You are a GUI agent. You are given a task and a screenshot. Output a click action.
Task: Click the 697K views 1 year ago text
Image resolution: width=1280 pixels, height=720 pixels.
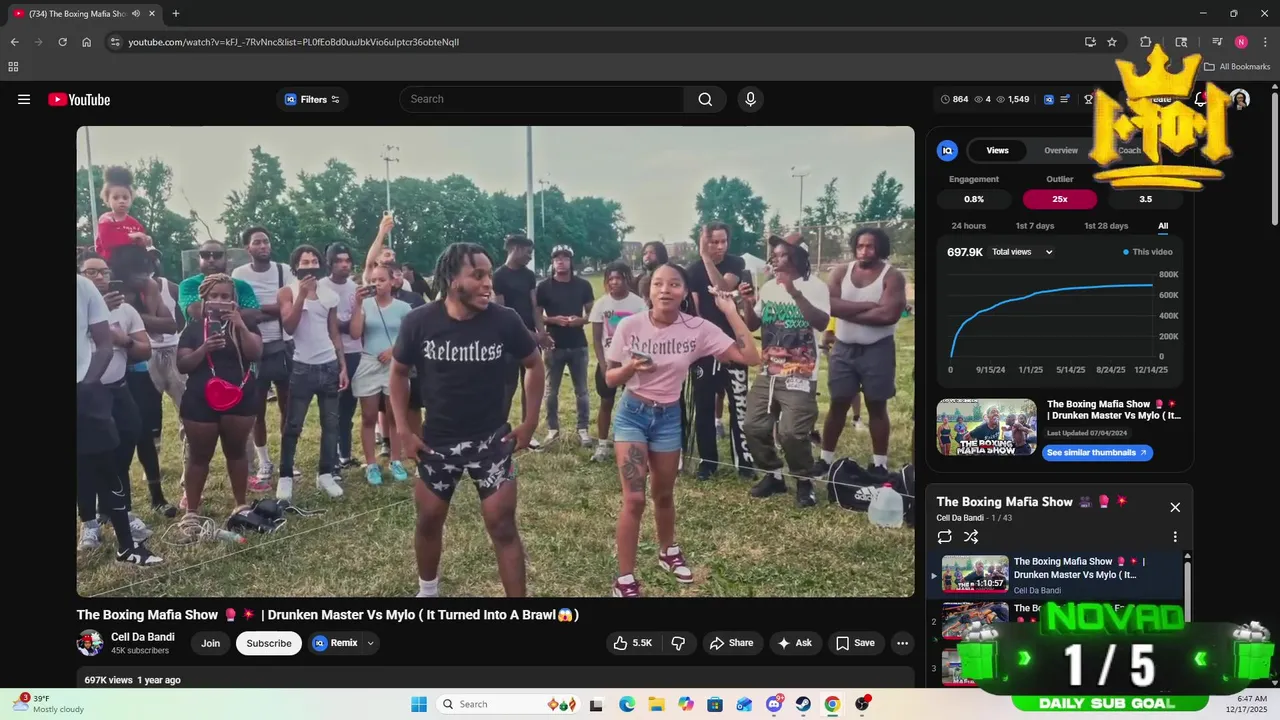point(133,680)
